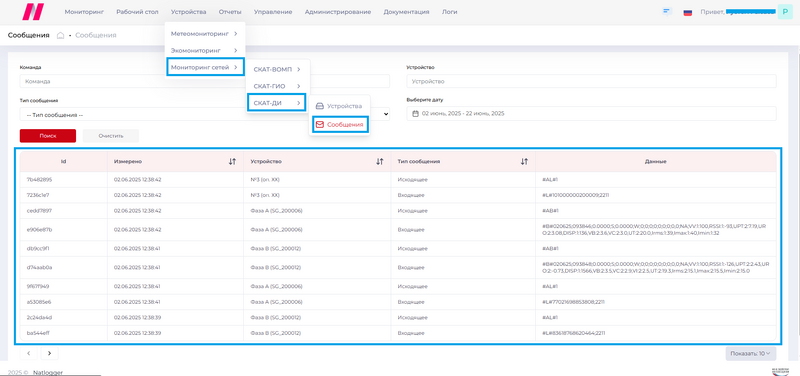Click the date range field
Screen dimensions: 800x376
point(591,114)
